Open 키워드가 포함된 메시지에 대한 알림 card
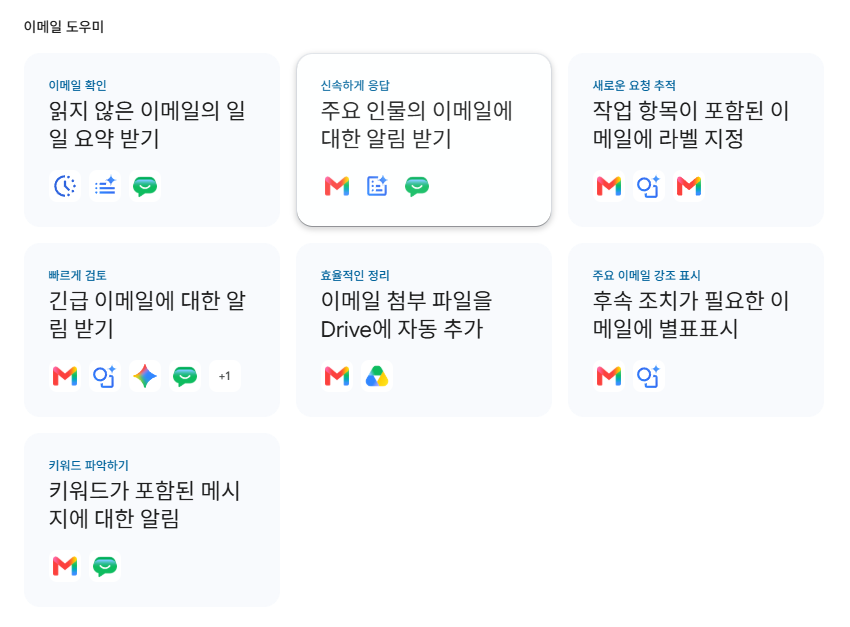850x627 pixels. point(152,520)
